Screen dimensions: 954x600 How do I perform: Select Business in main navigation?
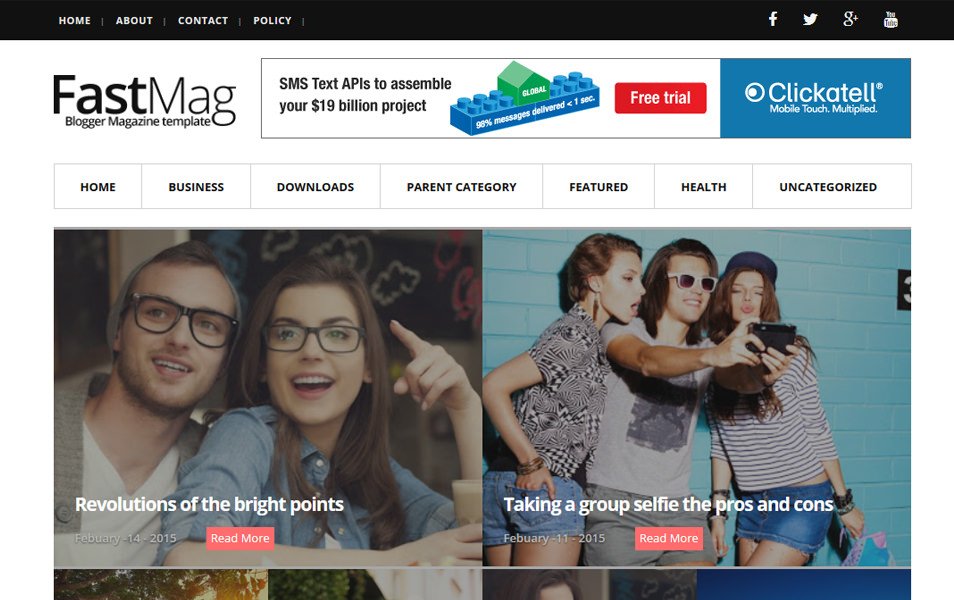tap(196, 187)
